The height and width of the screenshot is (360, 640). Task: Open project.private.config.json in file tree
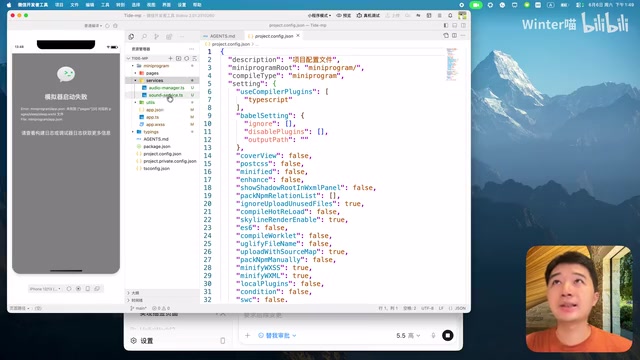(170, 161)
